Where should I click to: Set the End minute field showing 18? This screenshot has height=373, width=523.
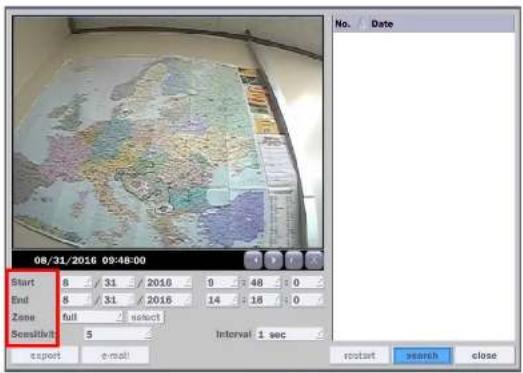click(265, 300)
